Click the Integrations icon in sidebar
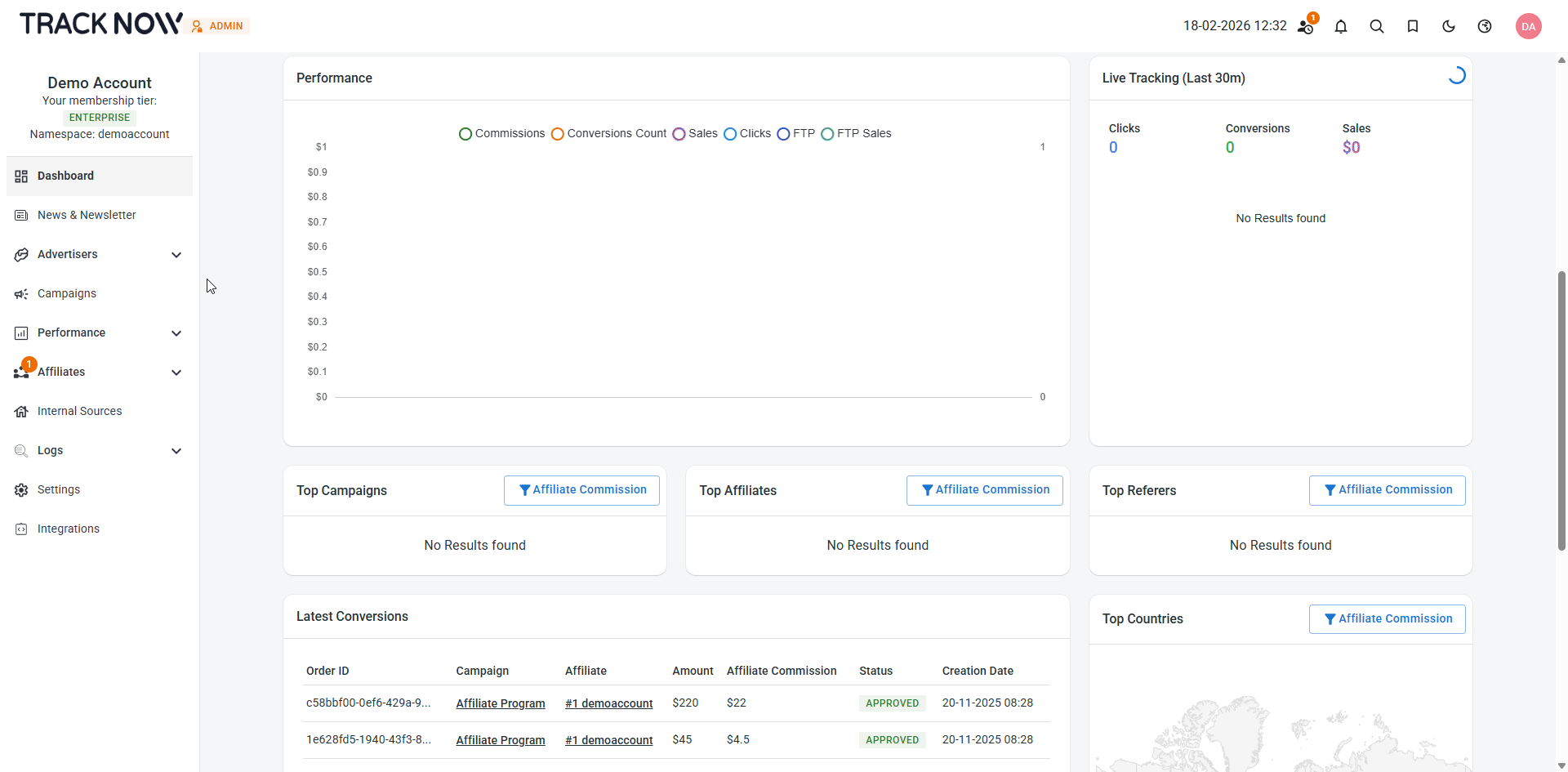Image resolution: width=1568 pixels, height=772 pixels. 21,529
